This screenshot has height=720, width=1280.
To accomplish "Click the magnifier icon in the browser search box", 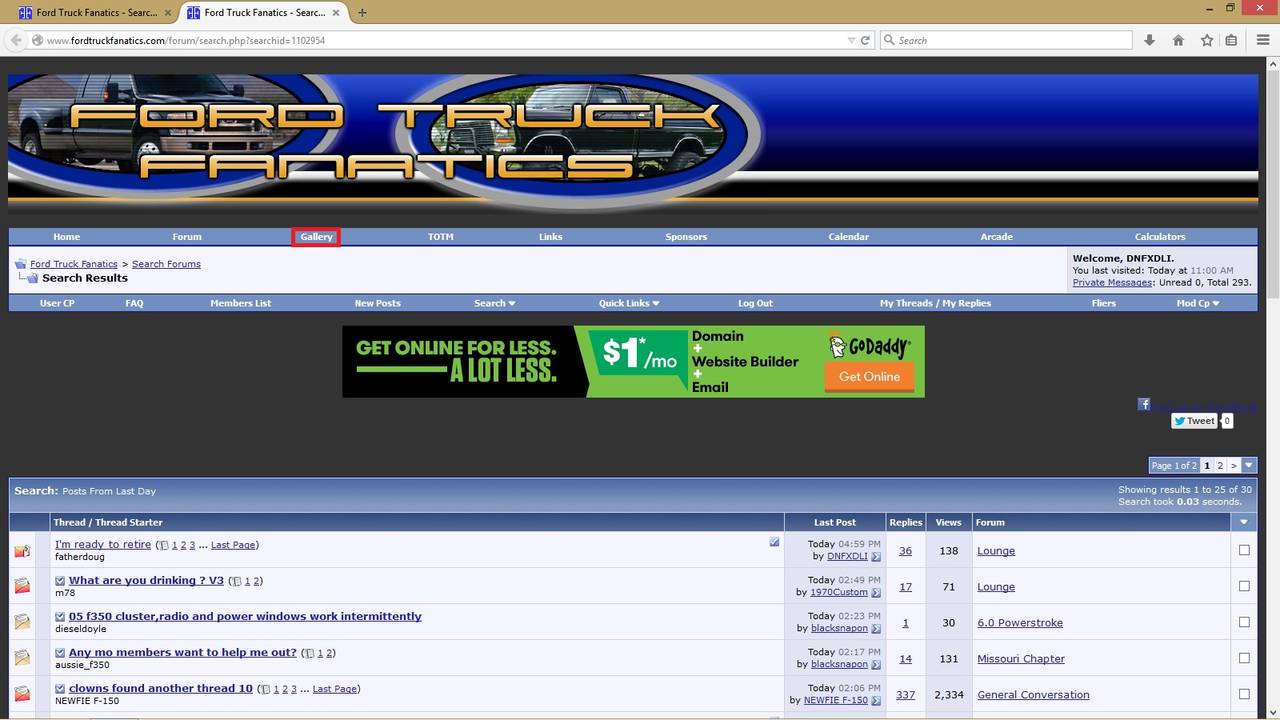I will [x=889, y=40].
